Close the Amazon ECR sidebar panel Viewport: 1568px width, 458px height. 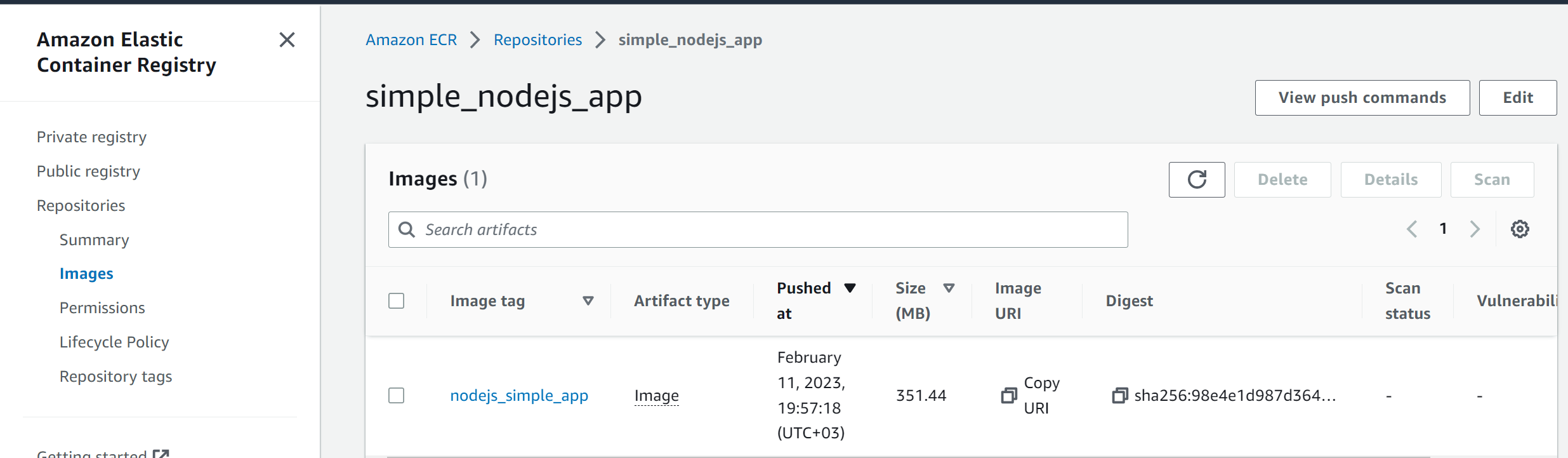pyautogui.click(x=287, y=40)
